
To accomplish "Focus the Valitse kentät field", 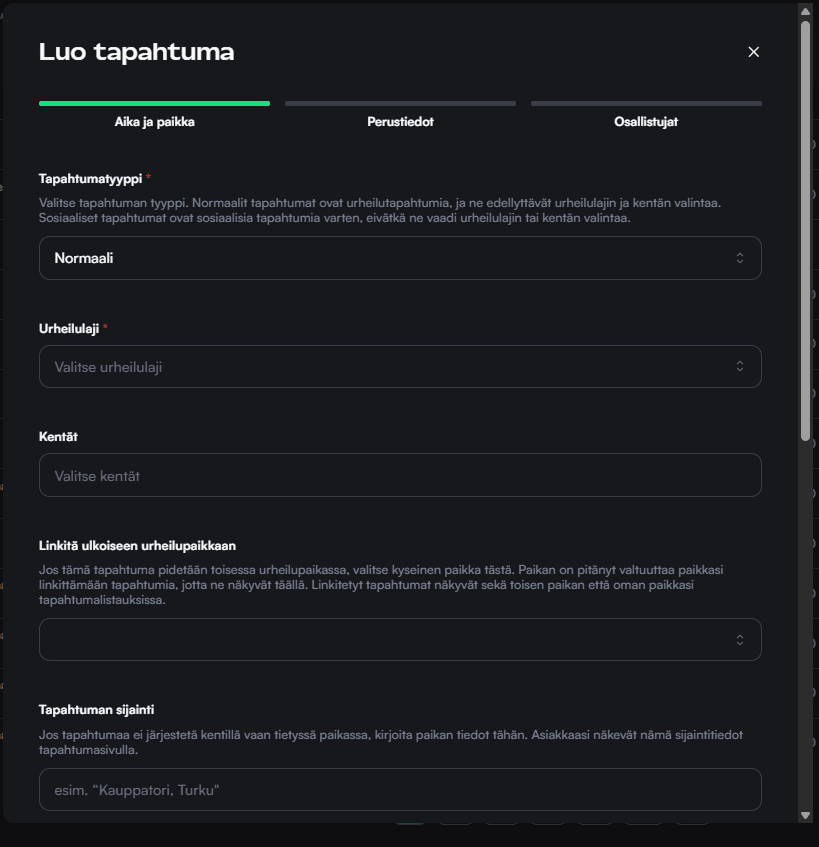I will 400,476.
